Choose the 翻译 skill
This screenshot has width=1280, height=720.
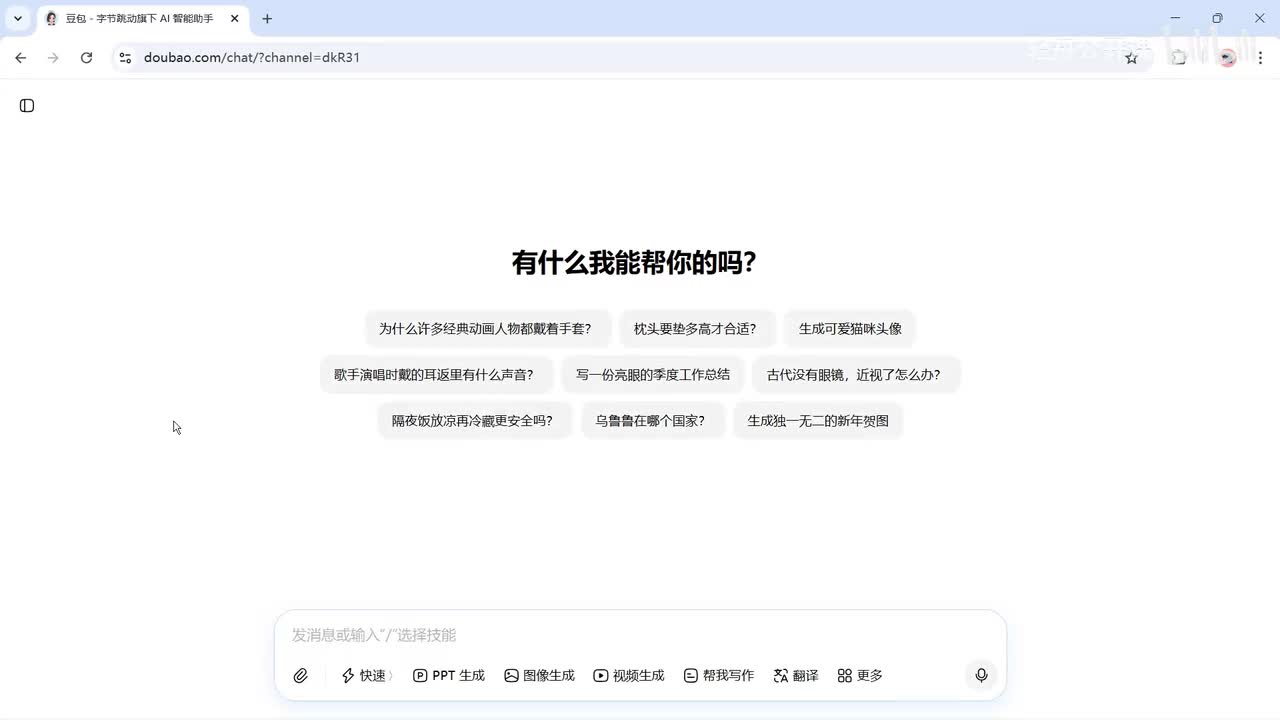click(x=796, y=676)
